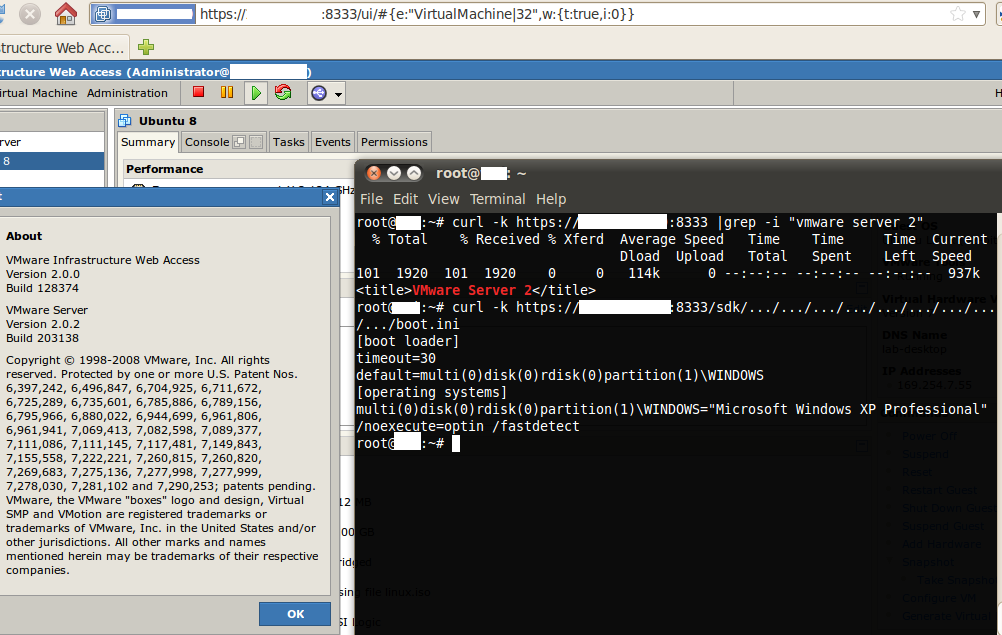Click the Ubuntu 8 title text

click(x=167, y=121)
